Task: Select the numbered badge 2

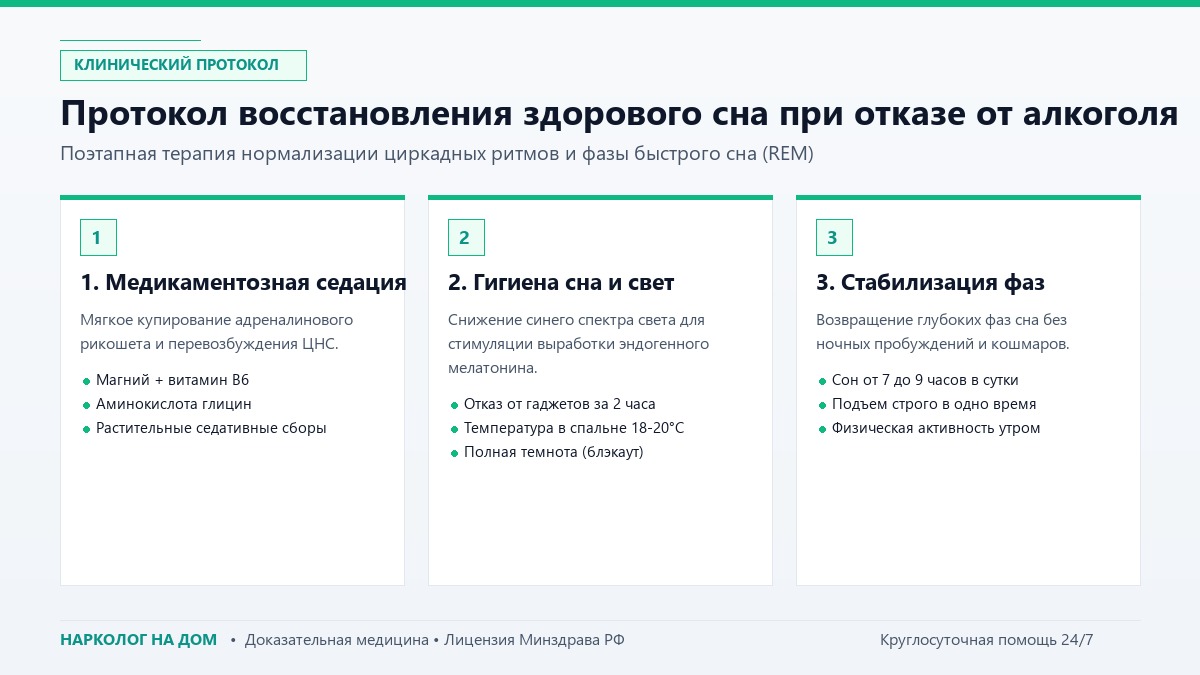Action: (x=466, y=238)
